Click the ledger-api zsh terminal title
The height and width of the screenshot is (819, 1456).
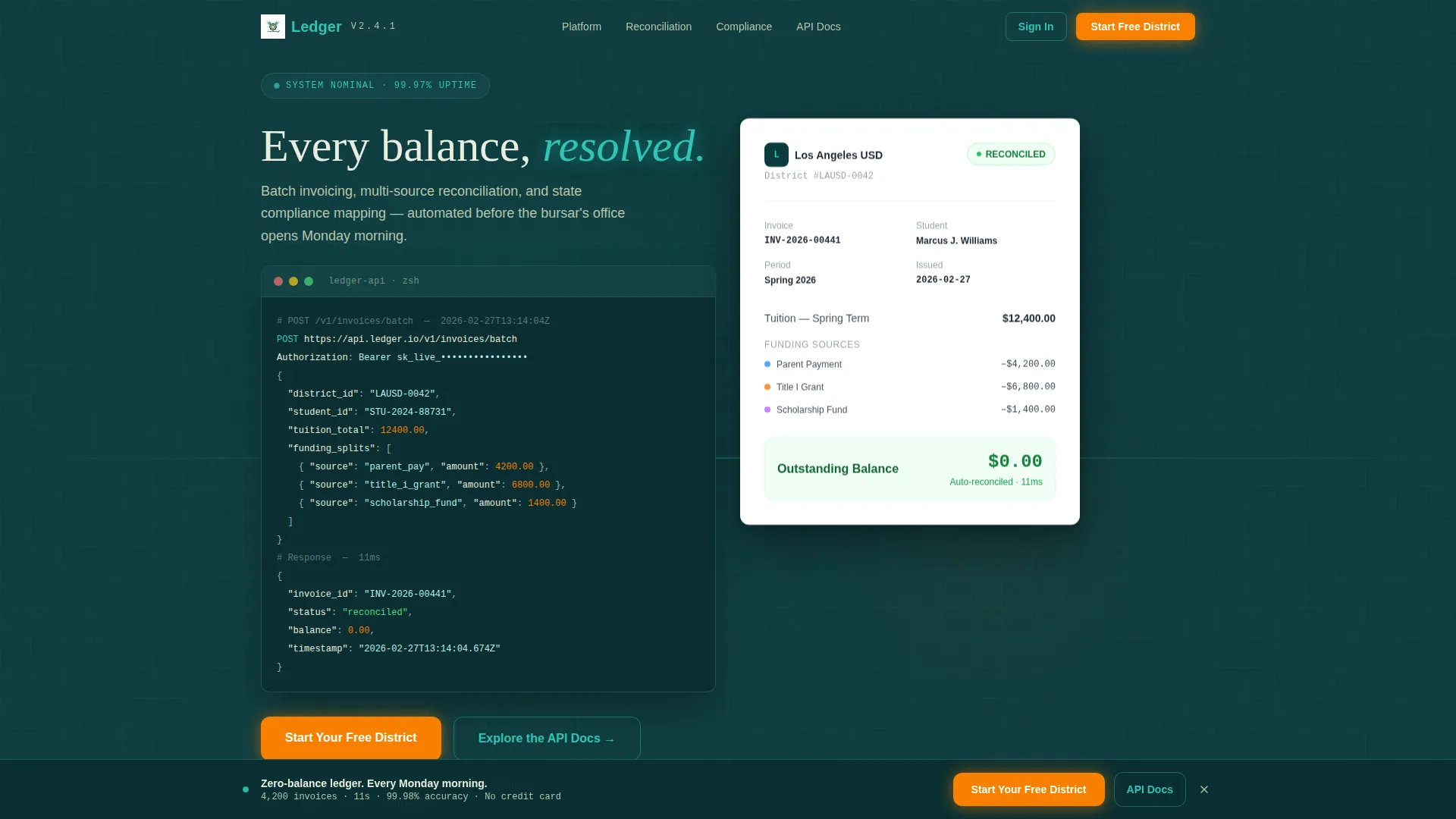374,281
